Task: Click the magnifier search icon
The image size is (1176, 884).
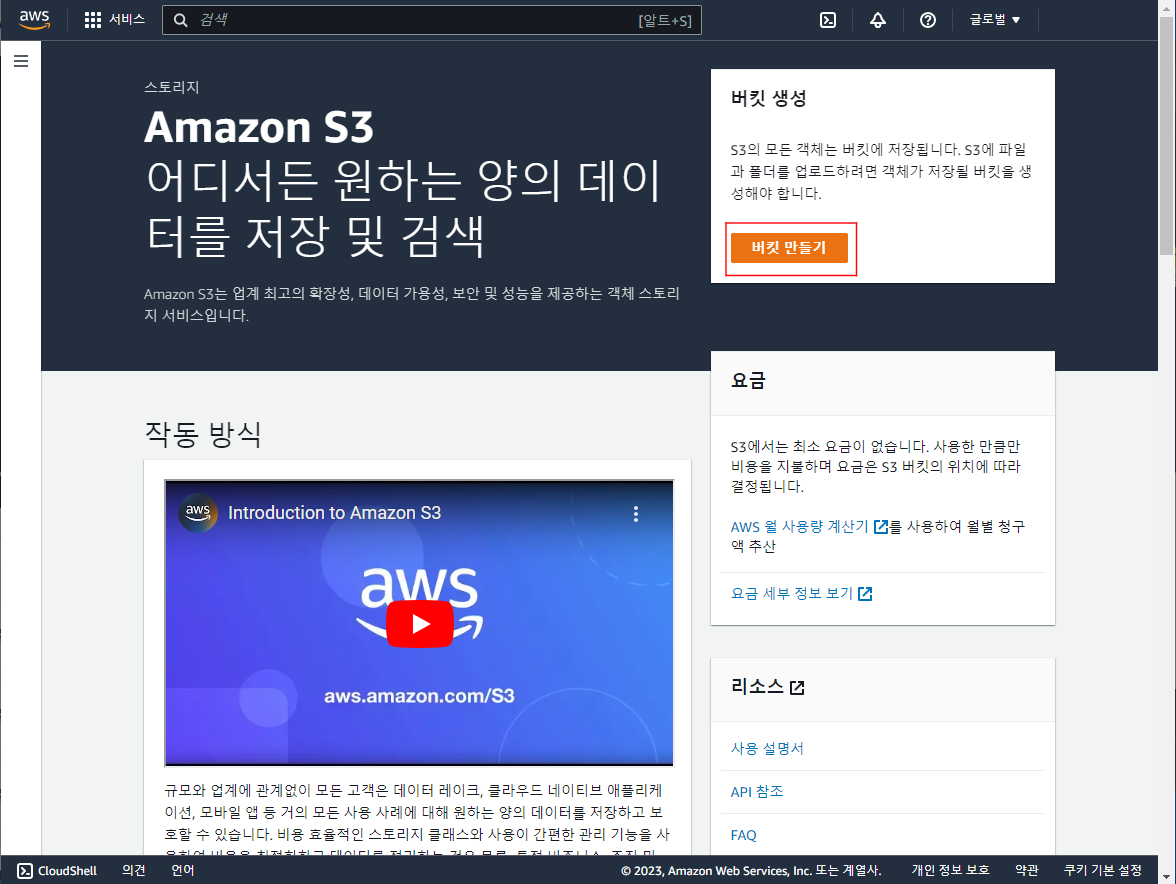Action: [181, 20]
